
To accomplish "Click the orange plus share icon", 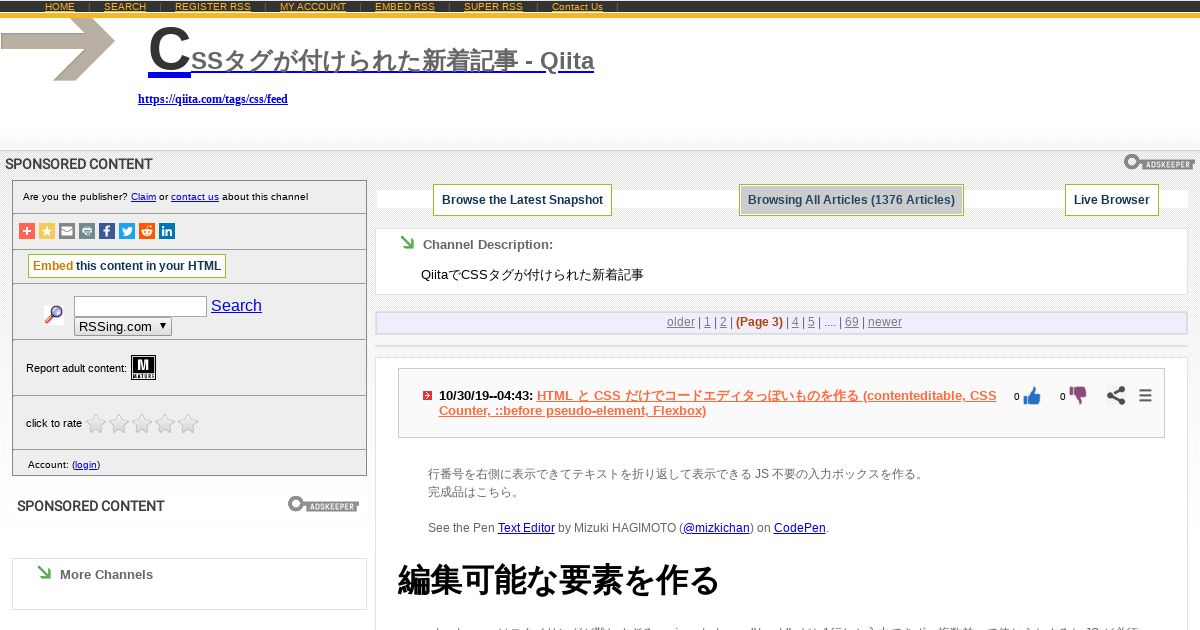I will pyautogui.click(x=27, y=231).
